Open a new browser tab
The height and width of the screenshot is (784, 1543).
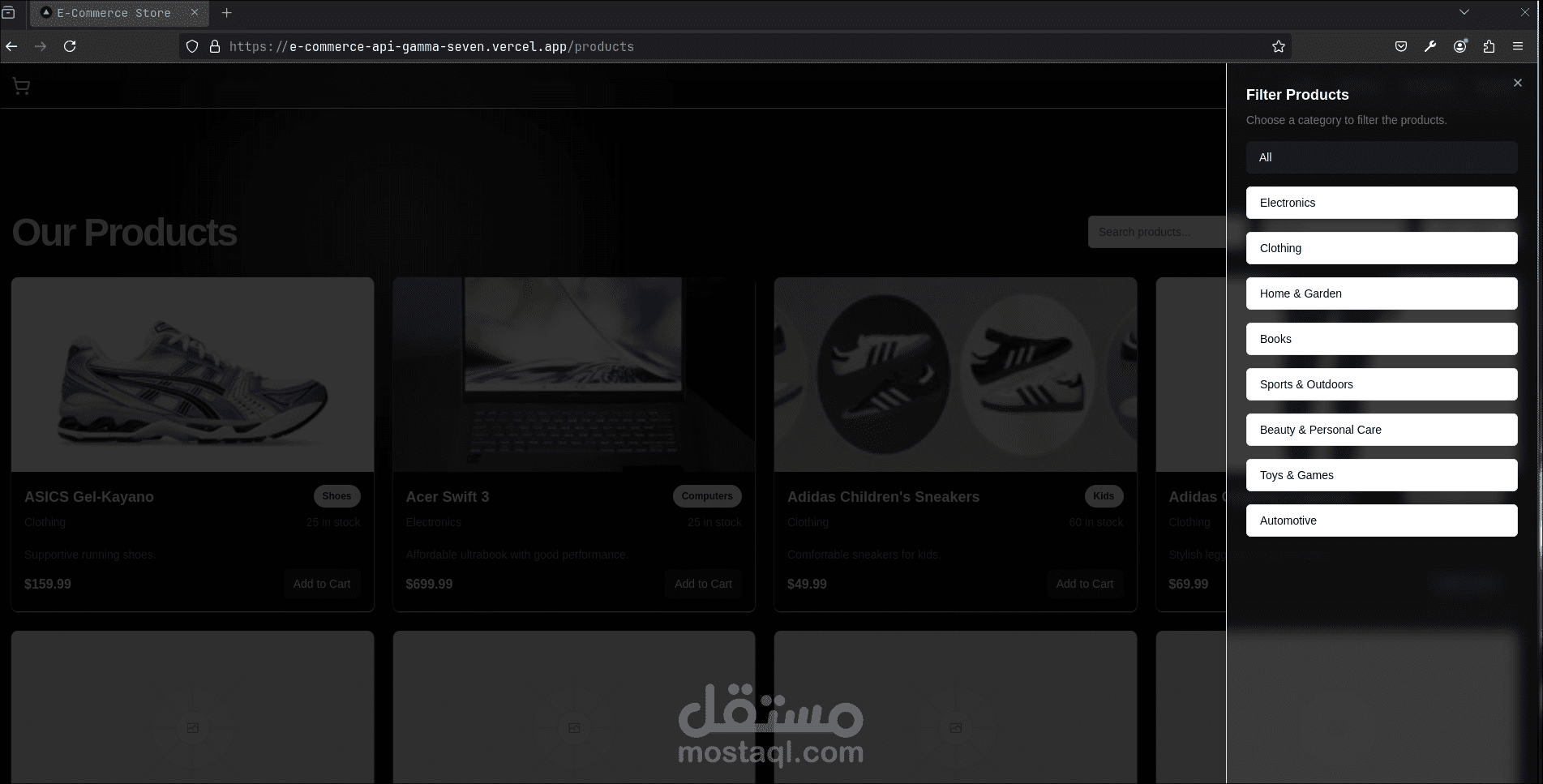(227, 13)
